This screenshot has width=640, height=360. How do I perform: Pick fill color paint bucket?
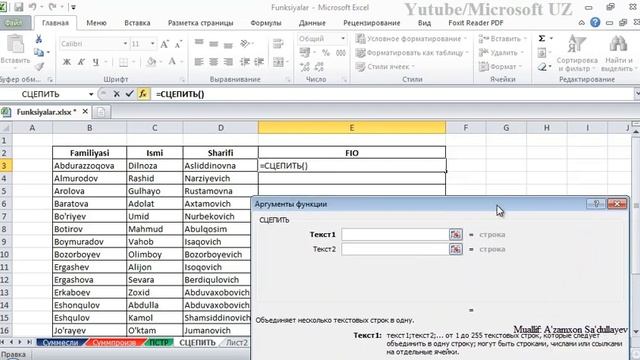tap(151, 62)
